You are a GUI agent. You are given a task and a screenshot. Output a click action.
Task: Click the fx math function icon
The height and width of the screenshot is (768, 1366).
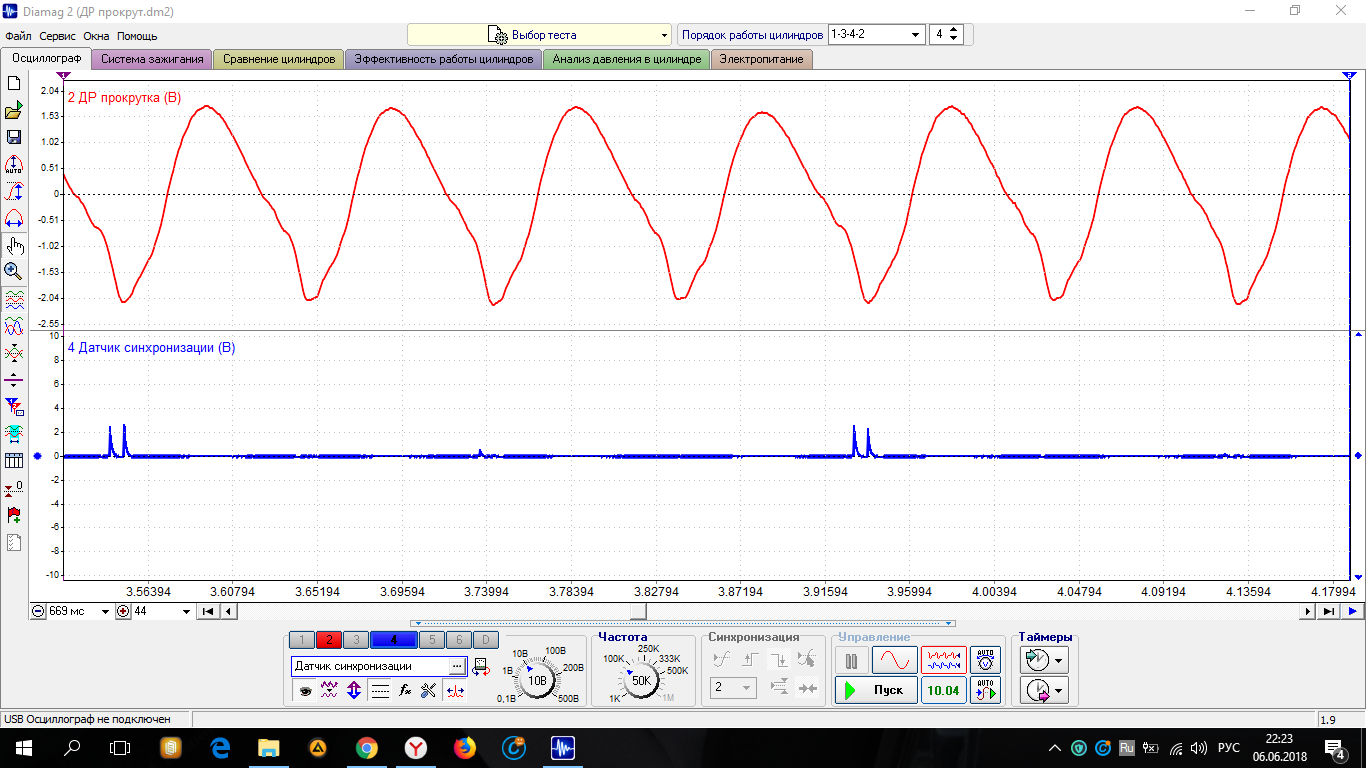point(405,690)
